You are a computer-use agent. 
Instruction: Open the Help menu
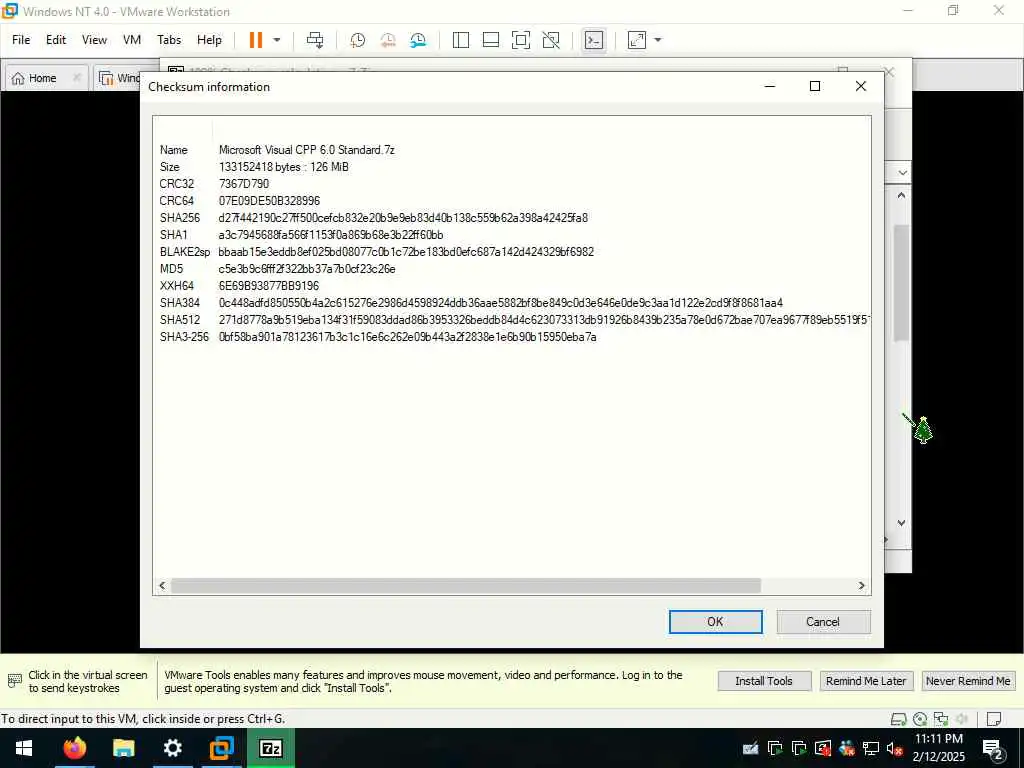(209, 40)
